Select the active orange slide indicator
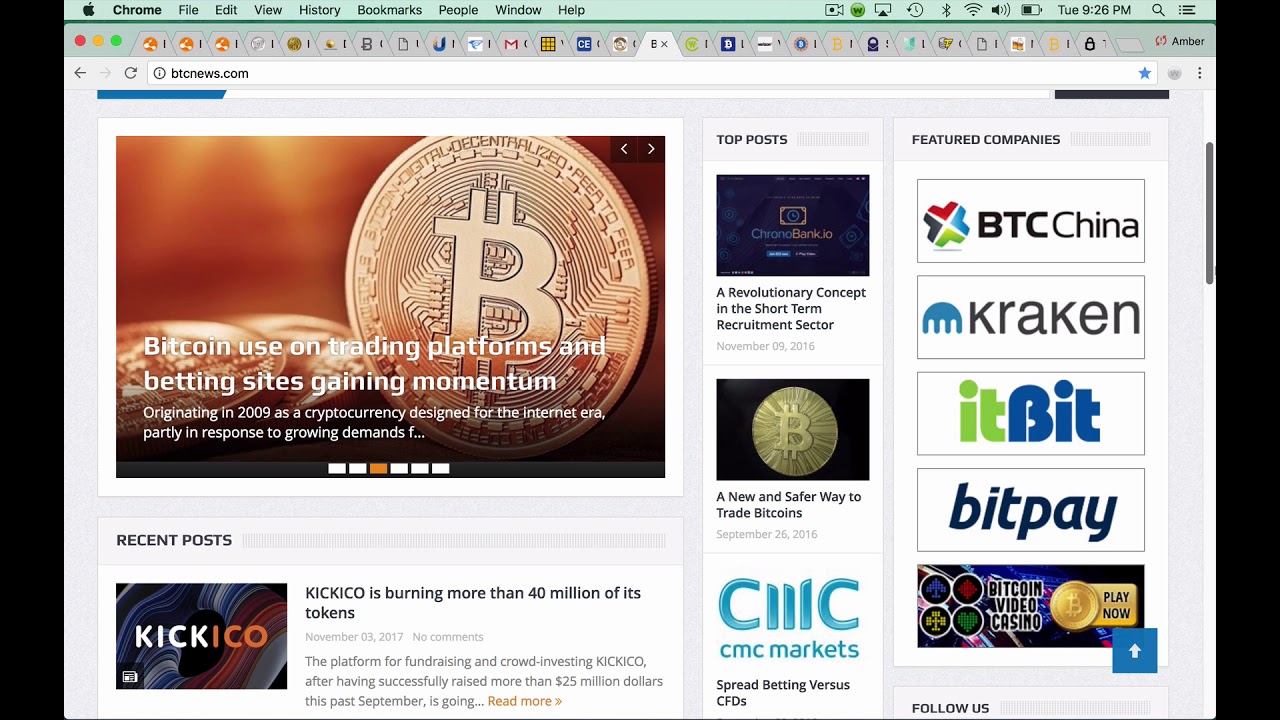This screenshot has width=1280, height=720. click(378, 468)
